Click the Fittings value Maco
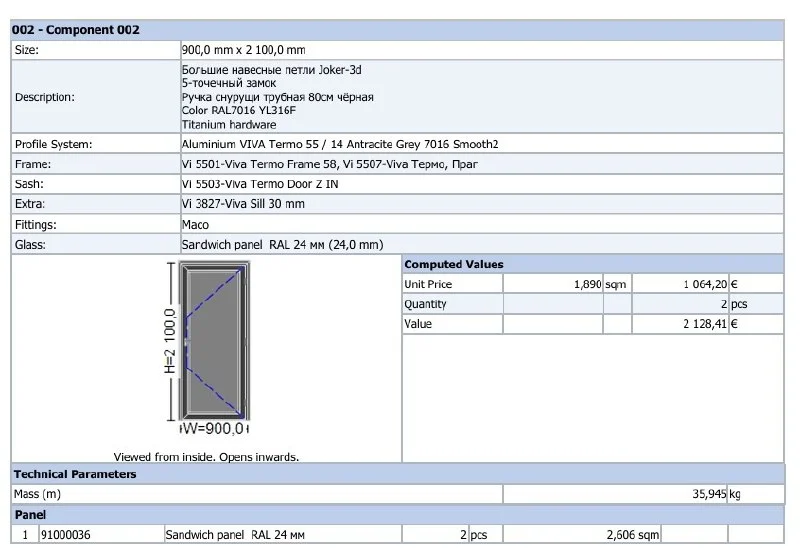Image resolution: width=800 pixels, height=550 pixels. 195,225
